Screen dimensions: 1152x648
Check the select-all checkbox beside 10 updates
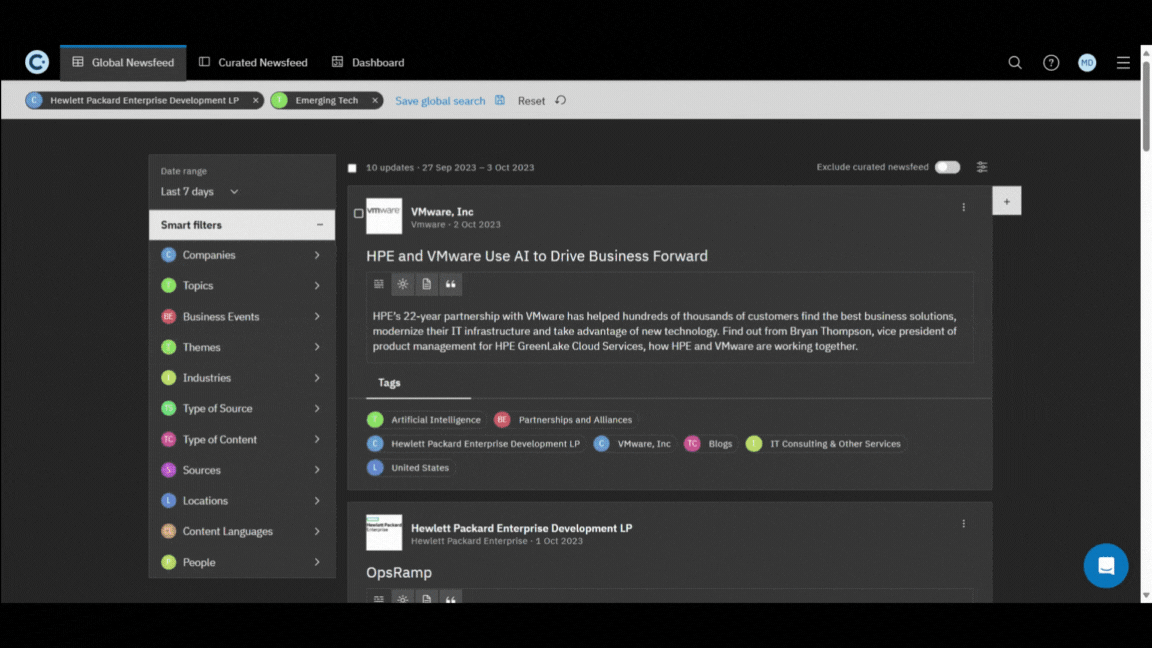click(352, 167)
